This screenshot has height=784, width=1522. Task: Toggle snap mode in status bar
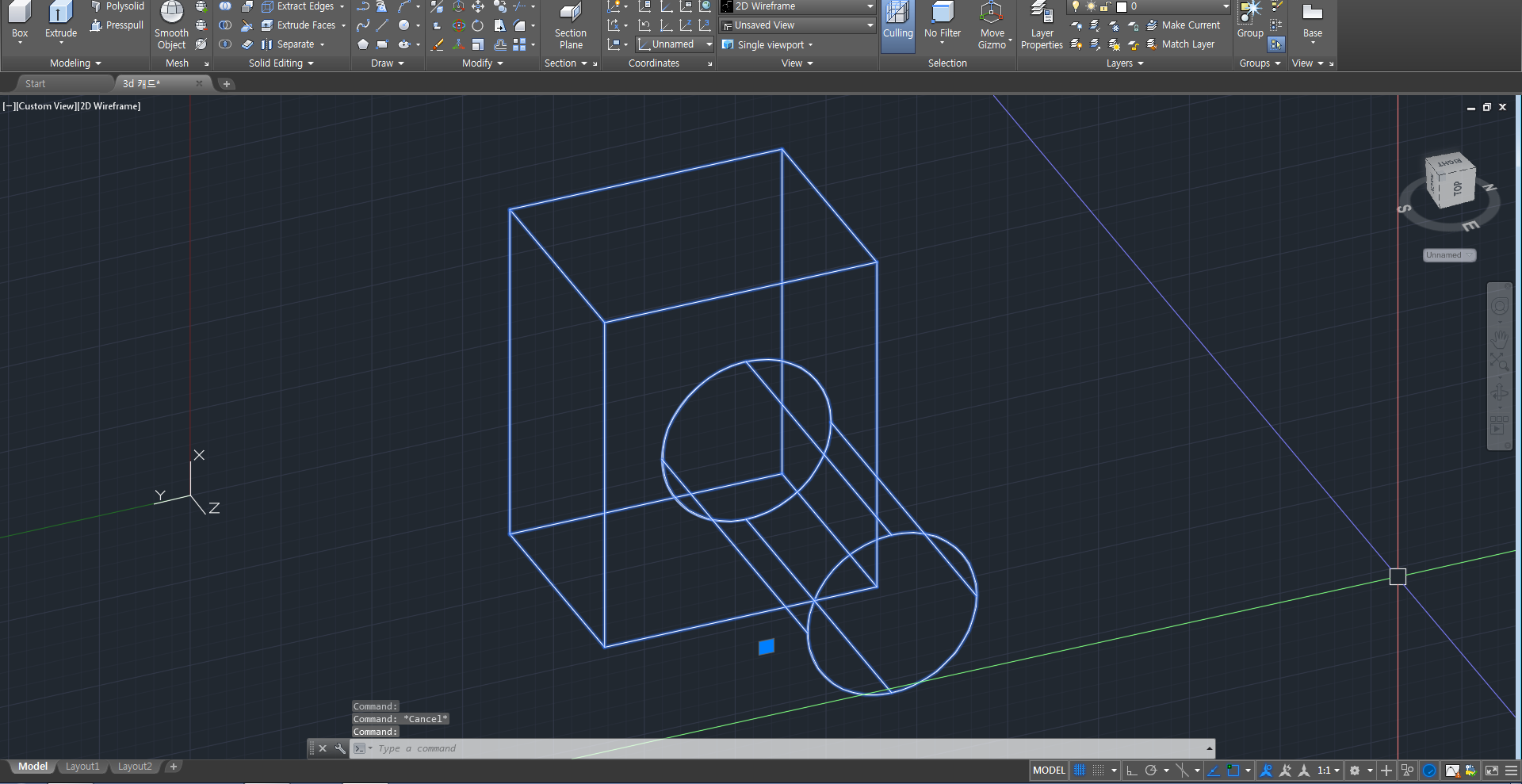1098,771
